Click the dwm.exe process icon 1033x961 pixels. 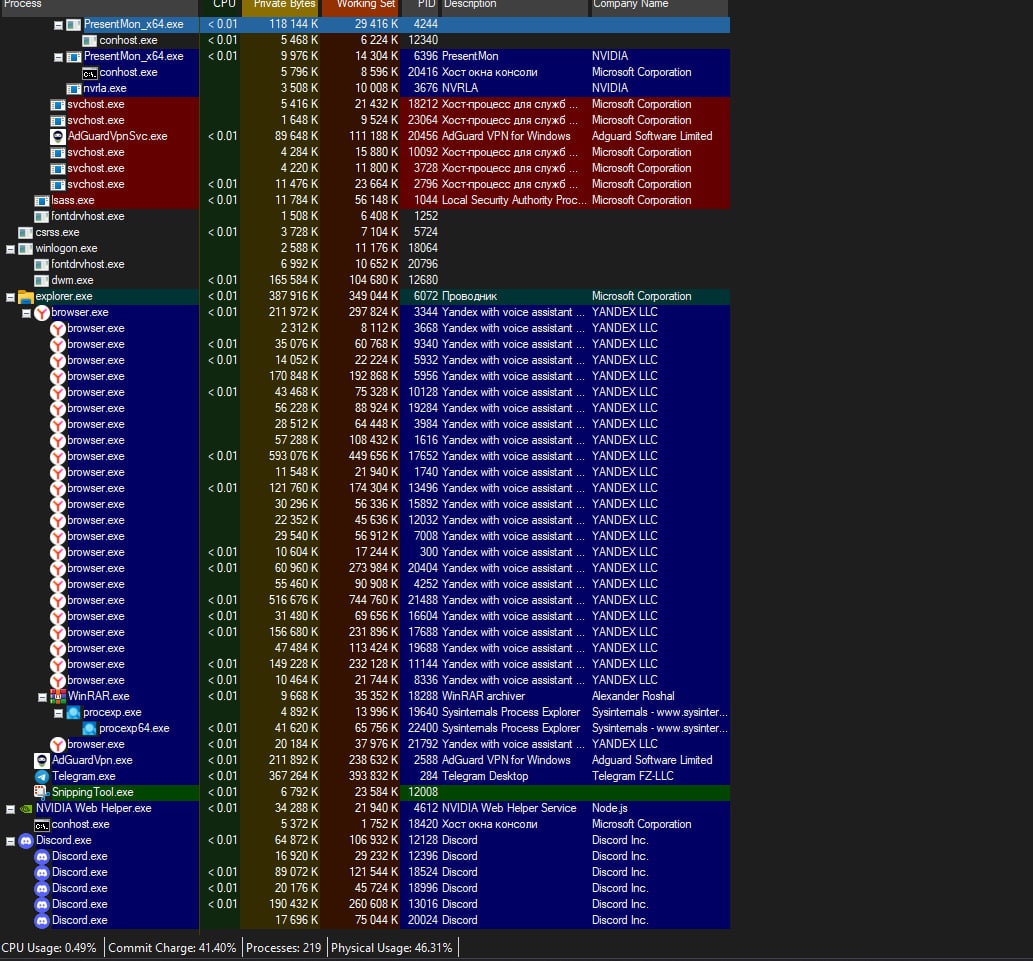pos(42,280)
